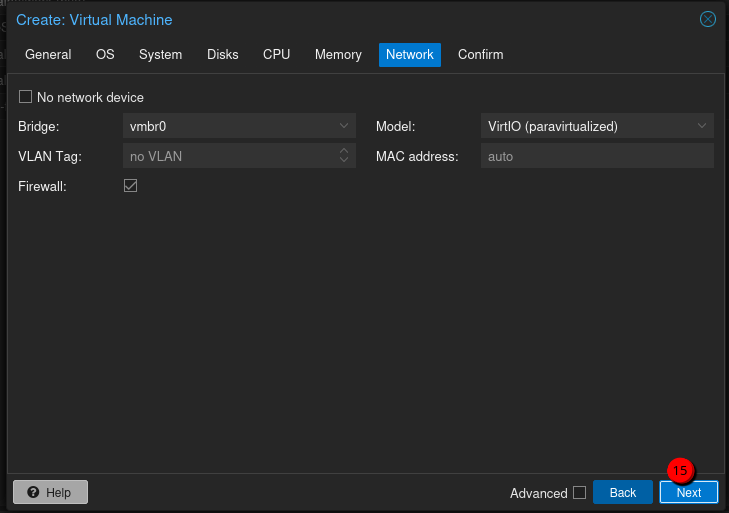Toggle the Firewall checkbox
The height and width of the screenshot is (513, 729).
tap(130, 186)
